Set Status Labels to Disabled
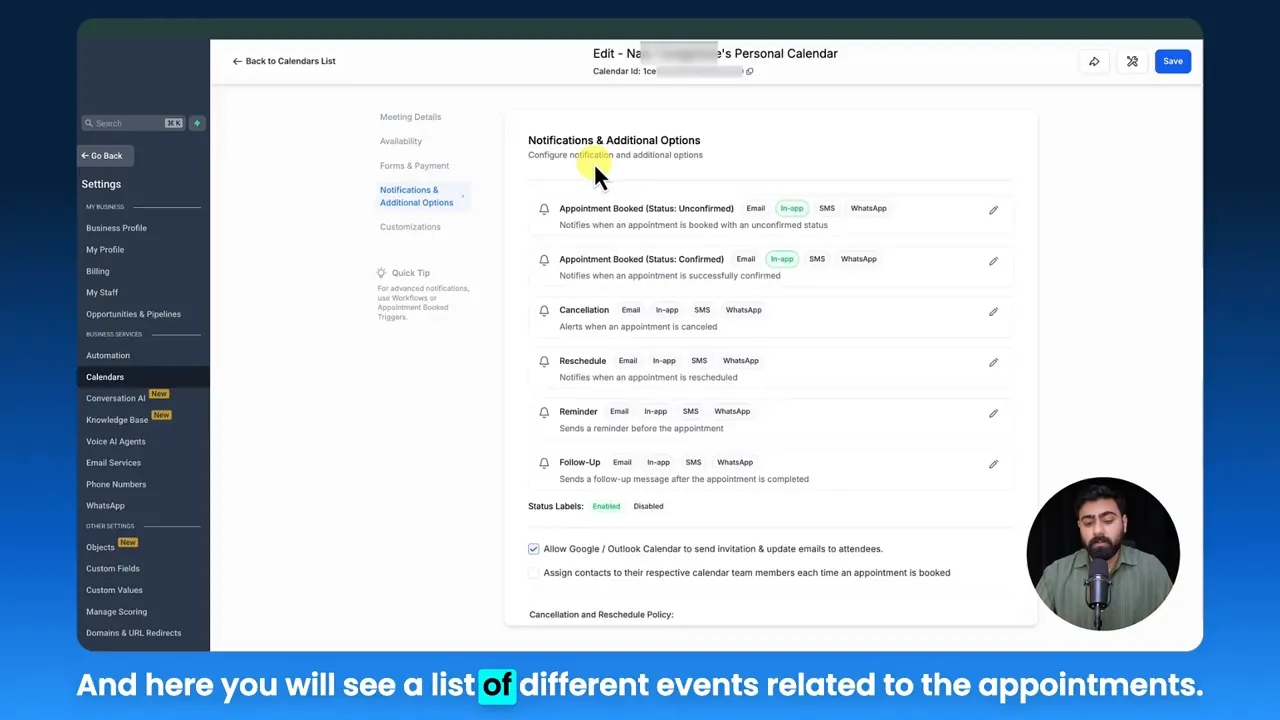 (x=648, y=506)
